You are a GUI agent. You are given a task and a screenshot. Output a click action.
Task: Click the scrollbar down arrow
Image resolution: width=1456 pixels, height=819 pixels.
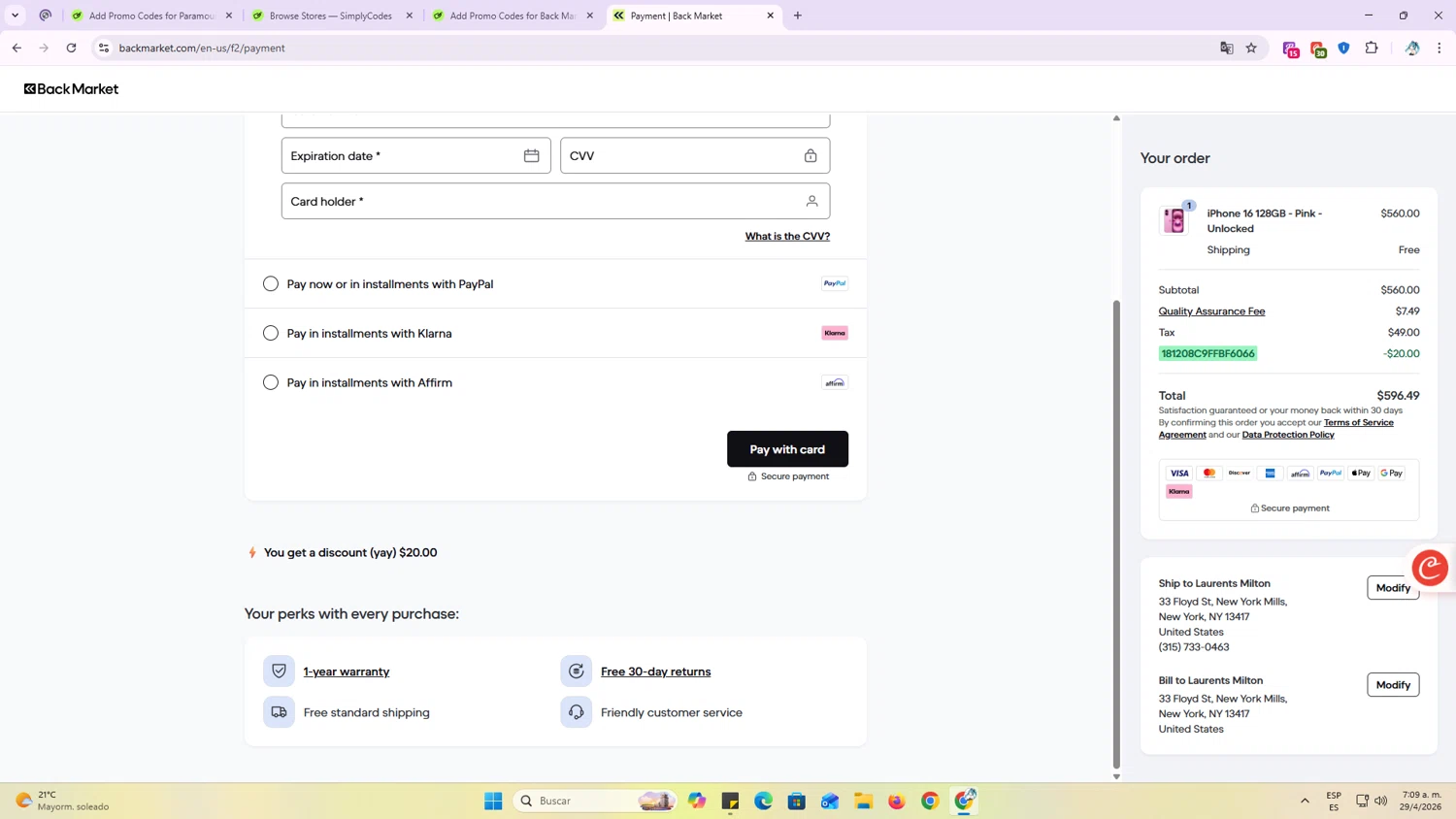1116,776
